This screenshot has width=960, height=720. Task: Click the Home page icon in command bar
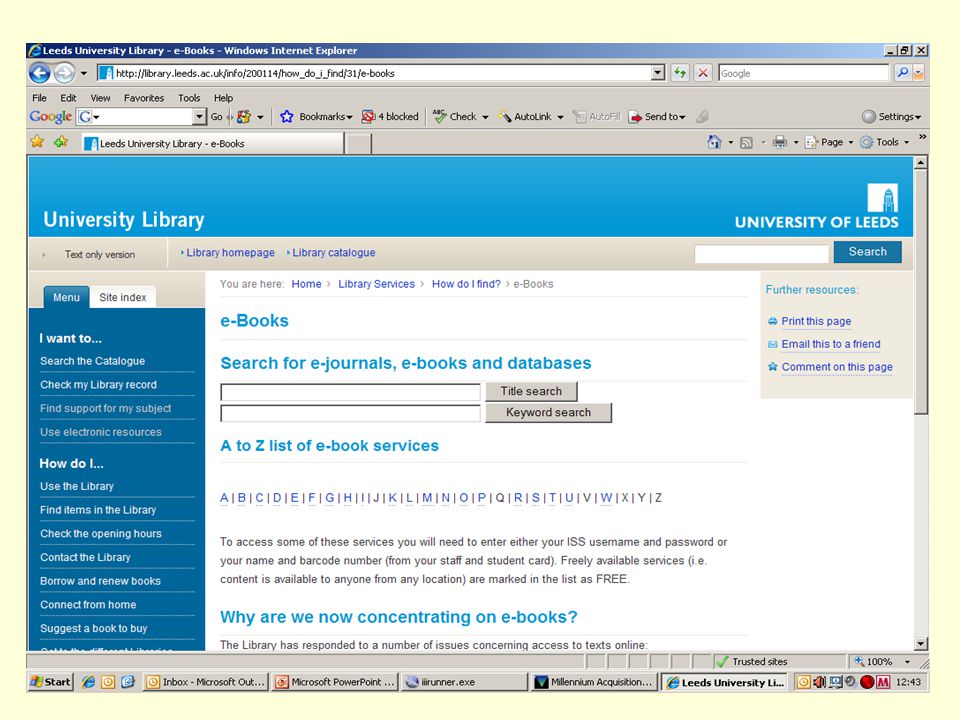714,142
